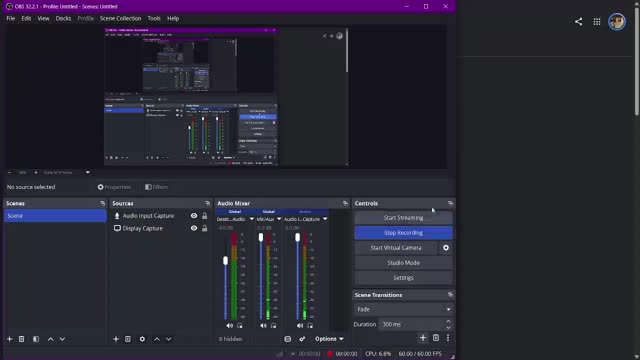Open advanced audio properties gears icon

[x=302, y=339]
